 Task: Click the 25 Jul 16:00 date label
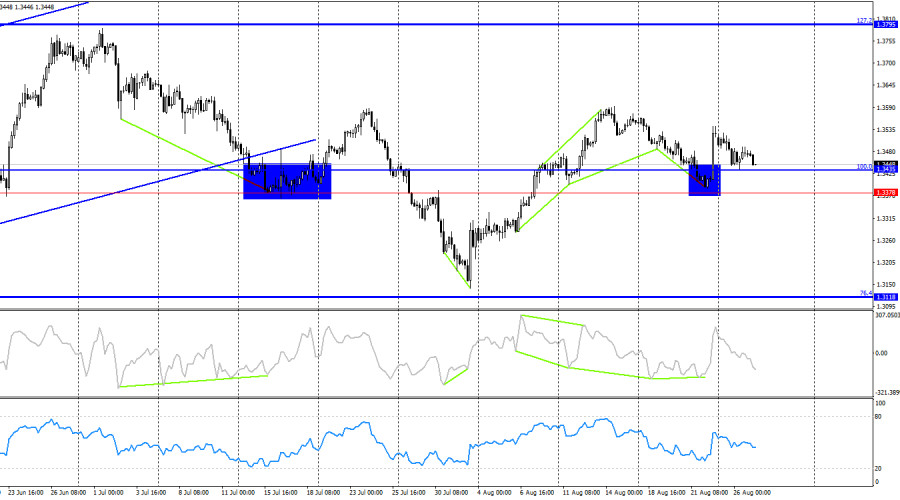409,493
